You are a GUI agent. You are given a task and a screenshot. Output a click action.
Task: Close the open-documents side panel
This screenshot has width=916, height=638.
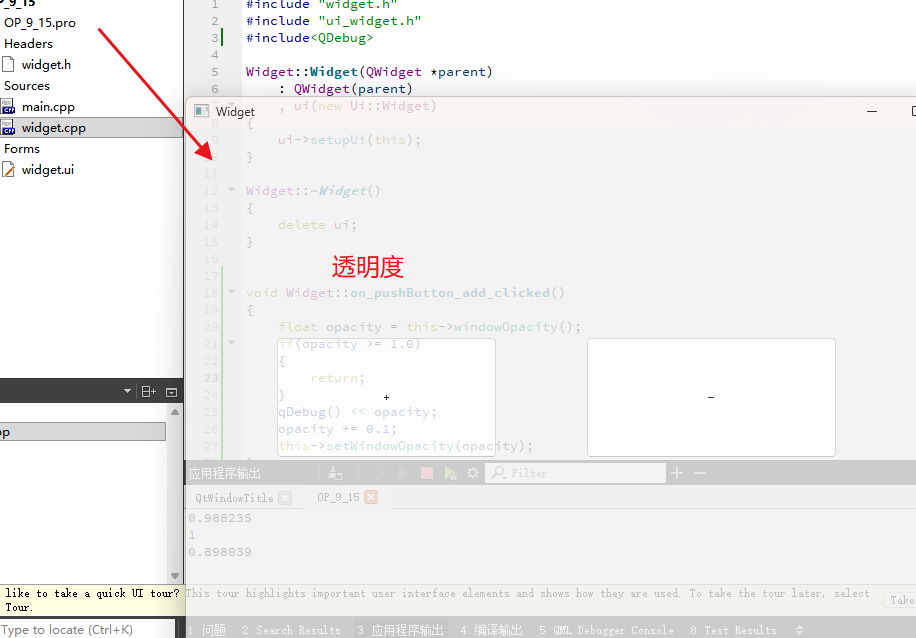(171, 392)
